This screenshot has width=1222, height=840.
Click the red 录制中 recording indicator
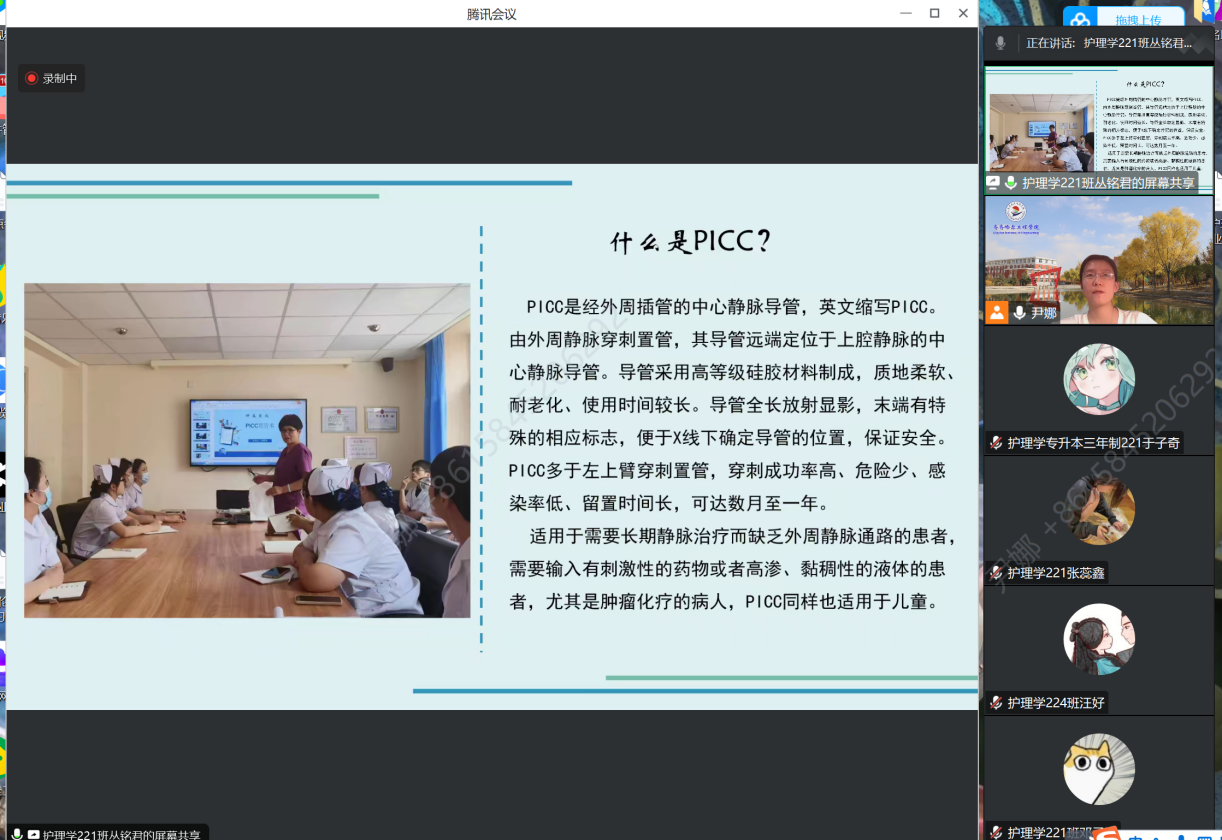[x=51, y=78]
